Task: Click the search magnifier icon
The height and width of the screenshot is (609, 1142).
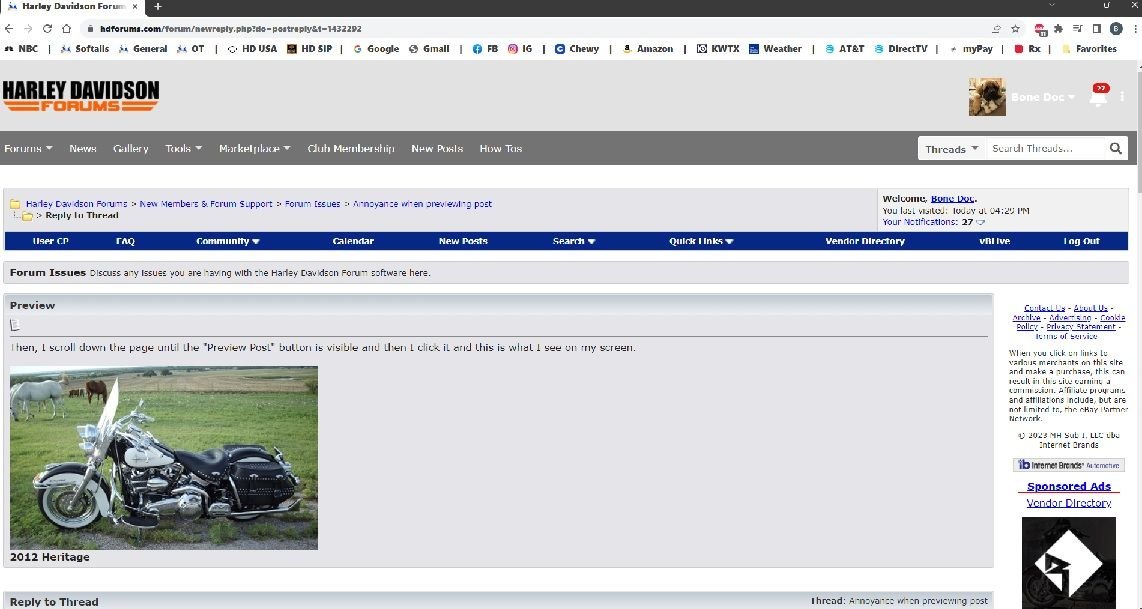Action: pos(1115,149)
